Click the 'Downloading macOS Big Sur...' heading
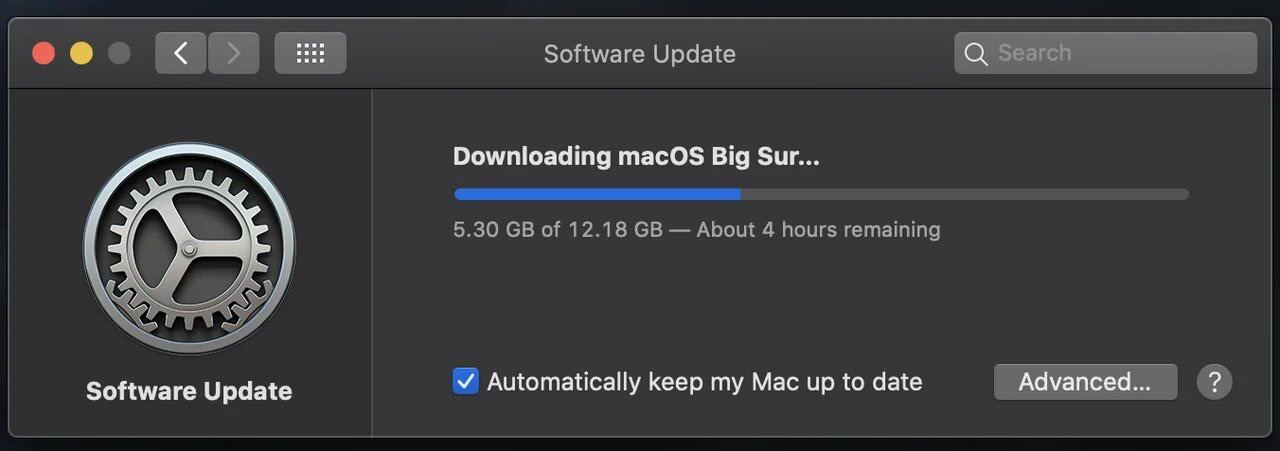 pos(636,157)
